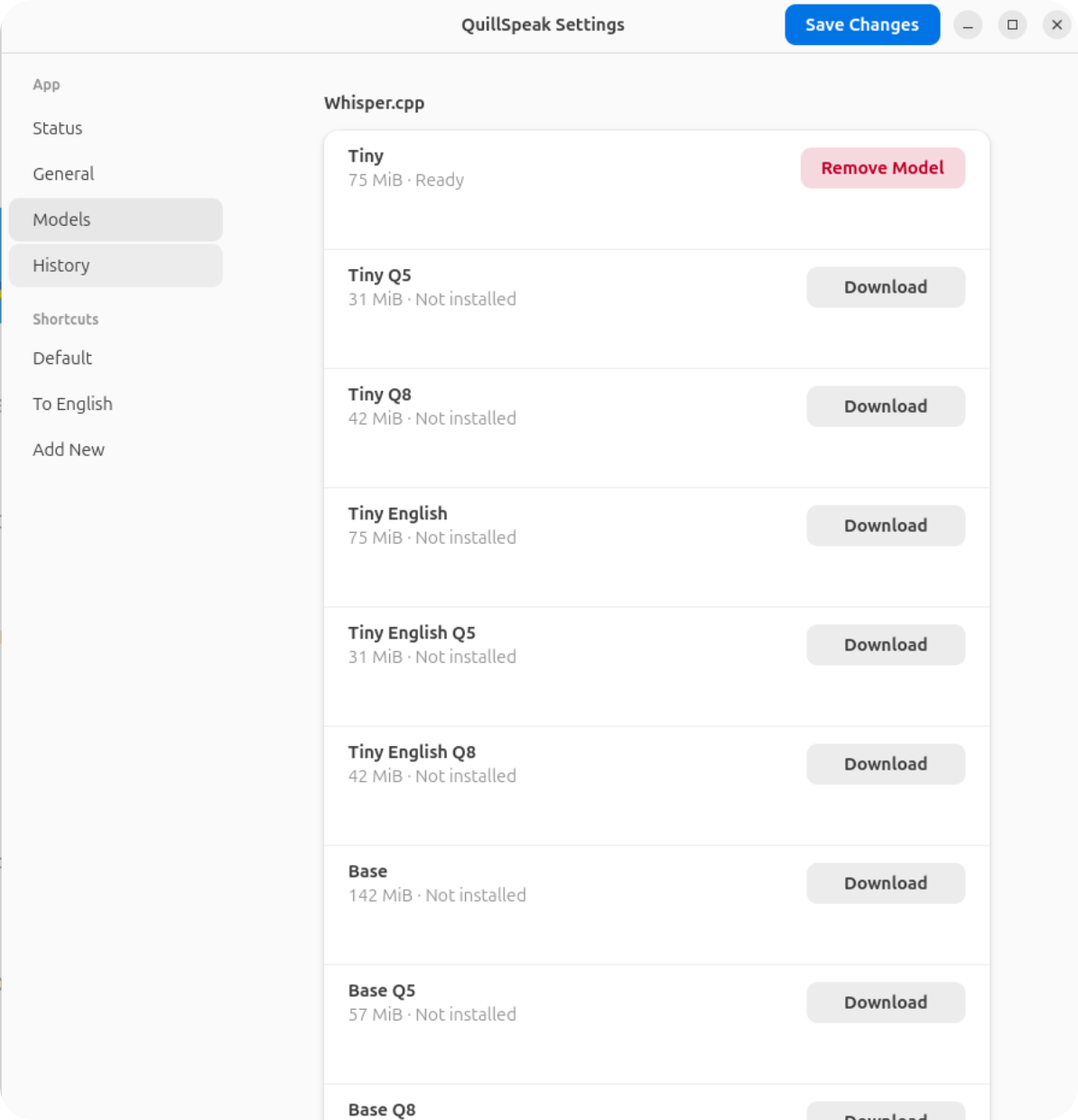The image size is (1078, 1120).
Task: Download the Tiny English model
Action: point(886,526)
